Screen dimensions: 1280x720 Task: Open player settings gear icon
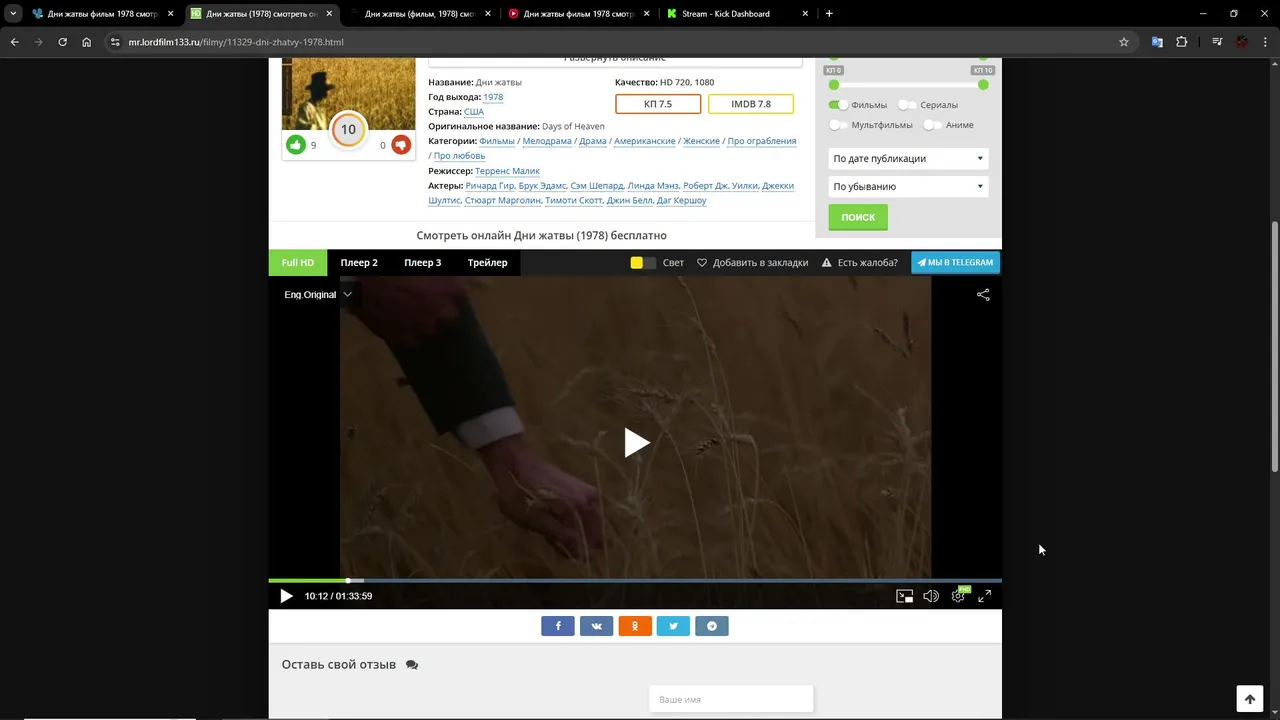click(958, 596)
